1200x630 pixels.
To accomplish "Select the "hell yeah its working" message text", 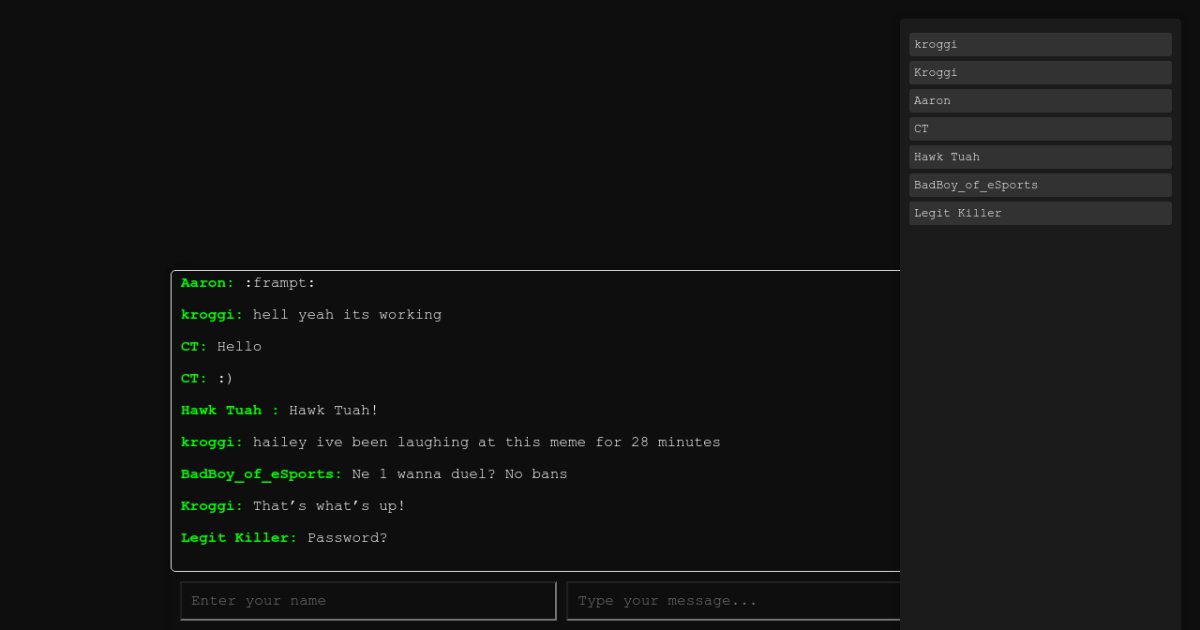I will coord(347,315).
